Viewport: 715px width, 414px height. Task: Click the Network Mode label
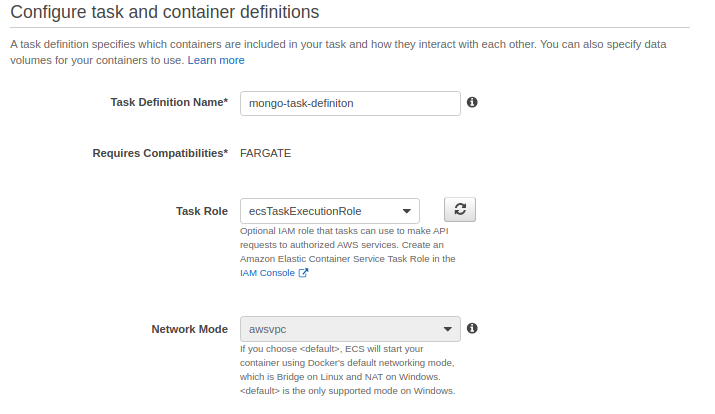click(190, 329)
